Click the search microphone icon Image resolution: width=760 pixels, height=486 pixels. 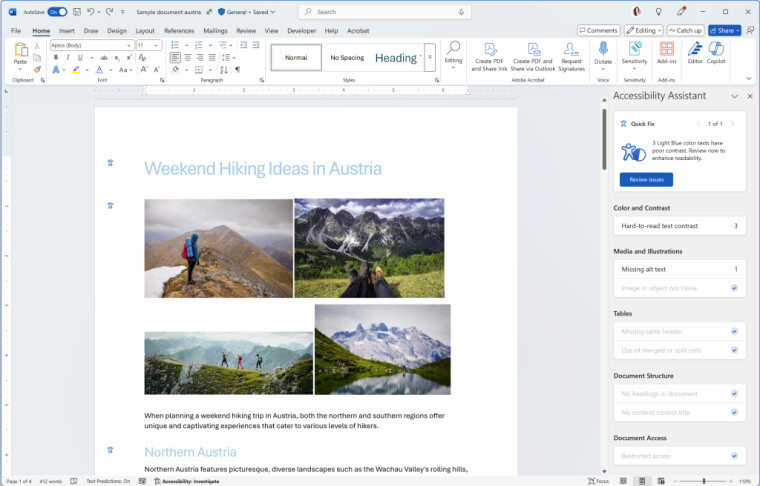tap(461, 12)
